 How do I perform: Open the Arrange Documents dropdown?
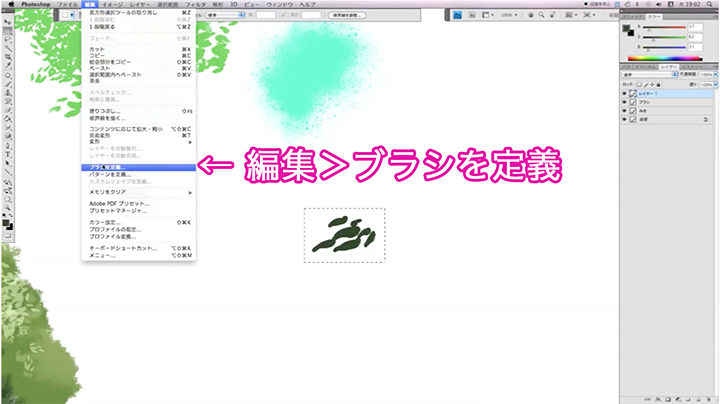(571, 15)
